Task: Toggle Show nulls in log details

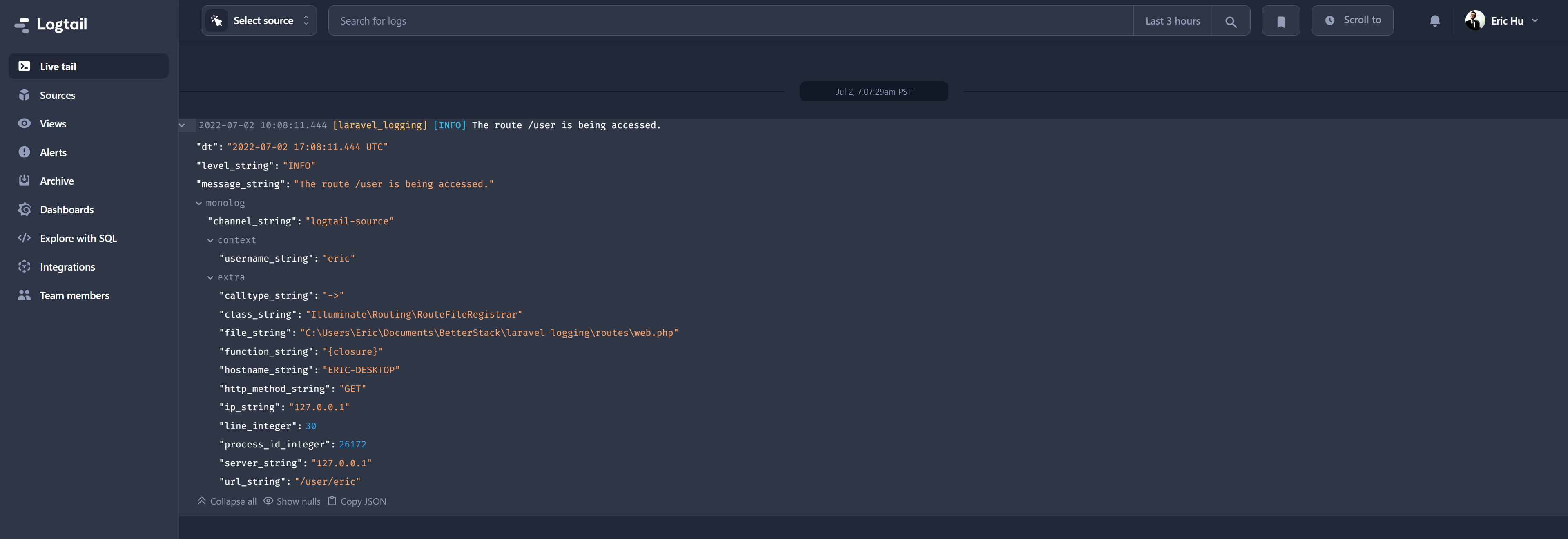Action: (292, 501)
